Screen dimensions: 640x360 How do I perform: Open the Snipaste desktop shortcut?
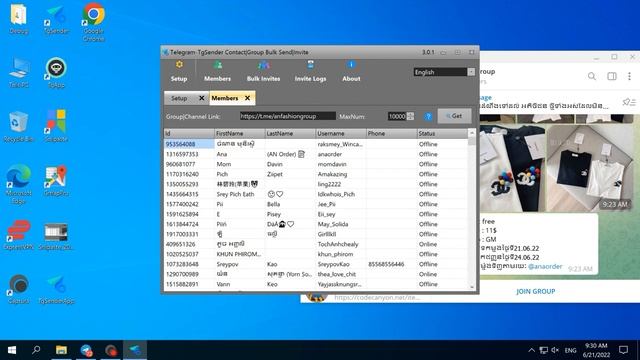point(56,126)
